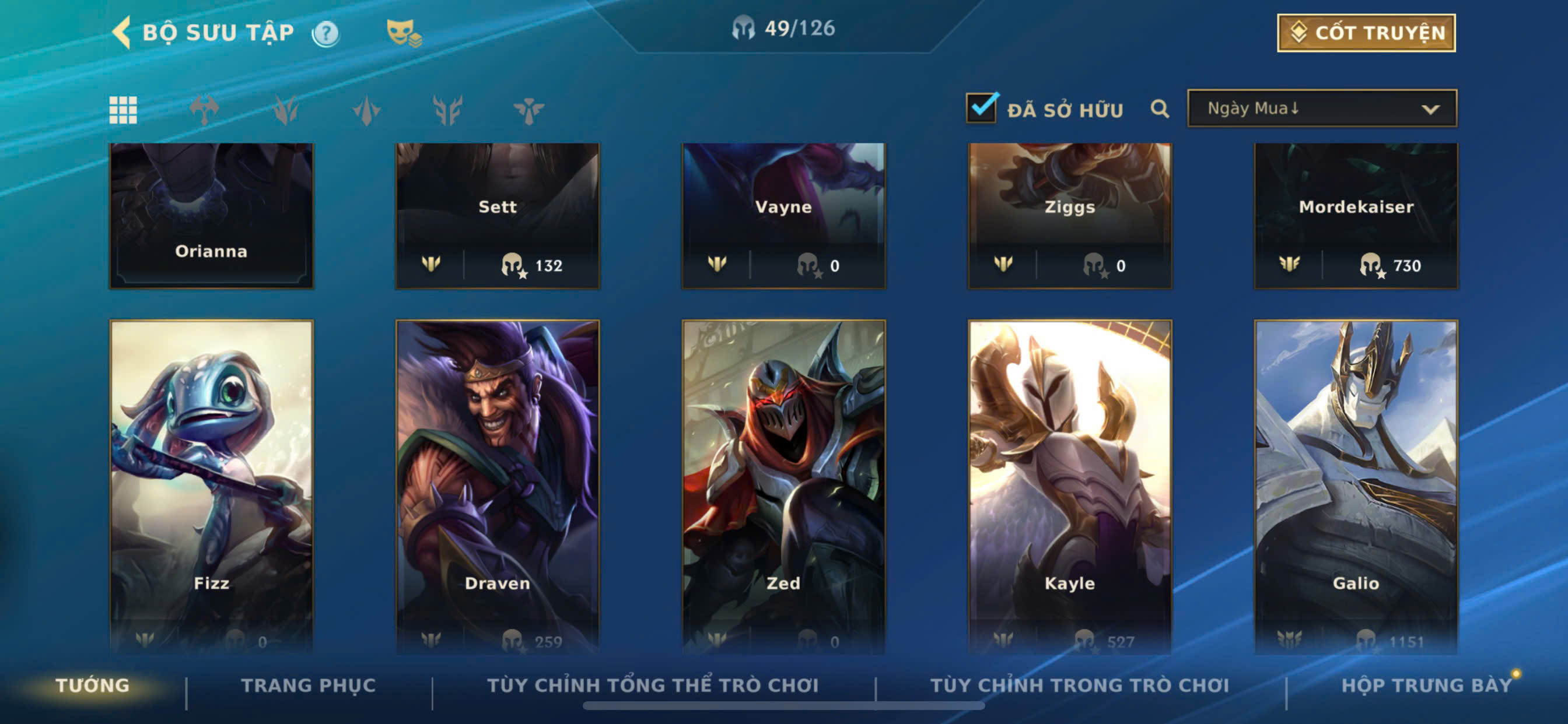Click the CỐT TRUYỆN button
Viewport: 1568px width, 724px height.
[x=1366, y=33]
